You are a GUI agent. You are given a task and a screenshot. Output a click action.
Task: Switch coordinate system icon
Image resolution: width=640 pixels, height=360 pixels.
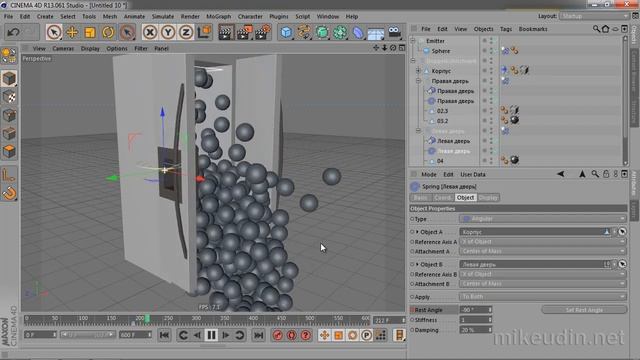pos(204,32)
